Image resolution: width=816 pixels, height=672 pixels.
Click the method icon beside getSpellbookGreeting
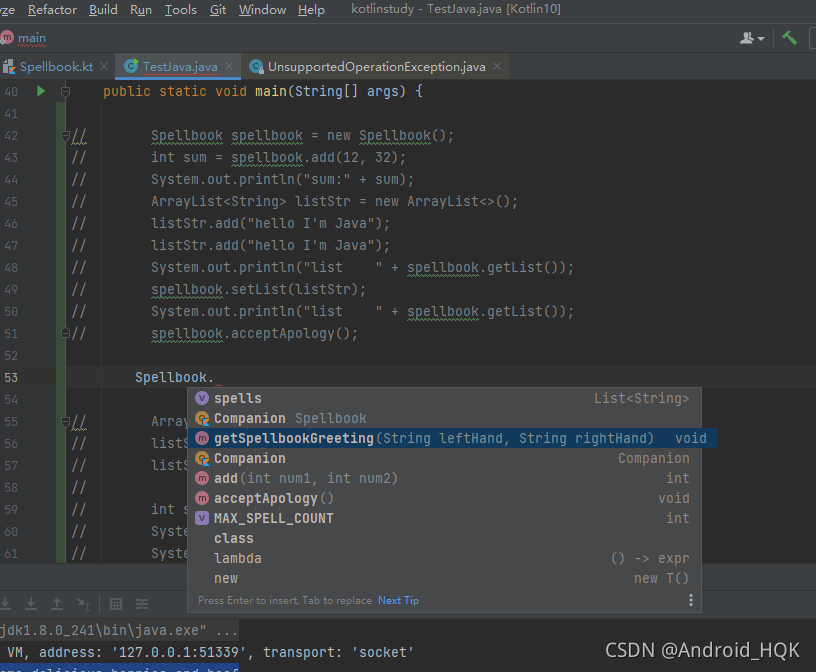[x=202, y=438]
